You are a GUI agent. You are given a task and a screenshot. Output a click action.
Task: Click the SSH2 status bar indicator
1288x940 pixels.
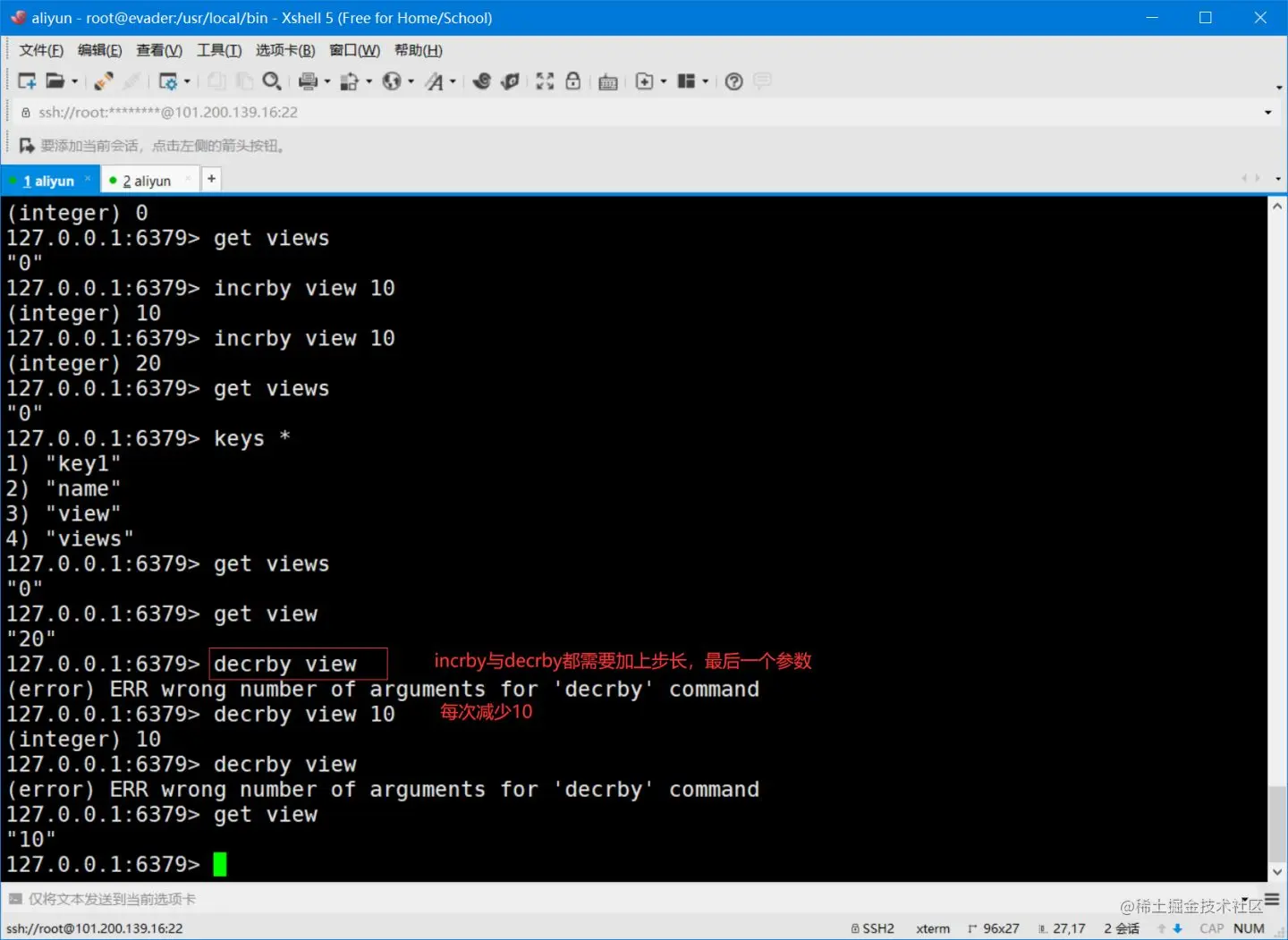[873, 928]
